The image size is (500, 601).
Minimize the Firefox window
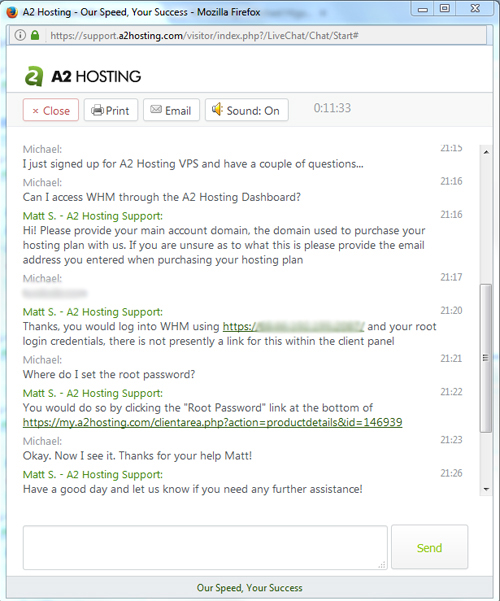click(423, 9)
